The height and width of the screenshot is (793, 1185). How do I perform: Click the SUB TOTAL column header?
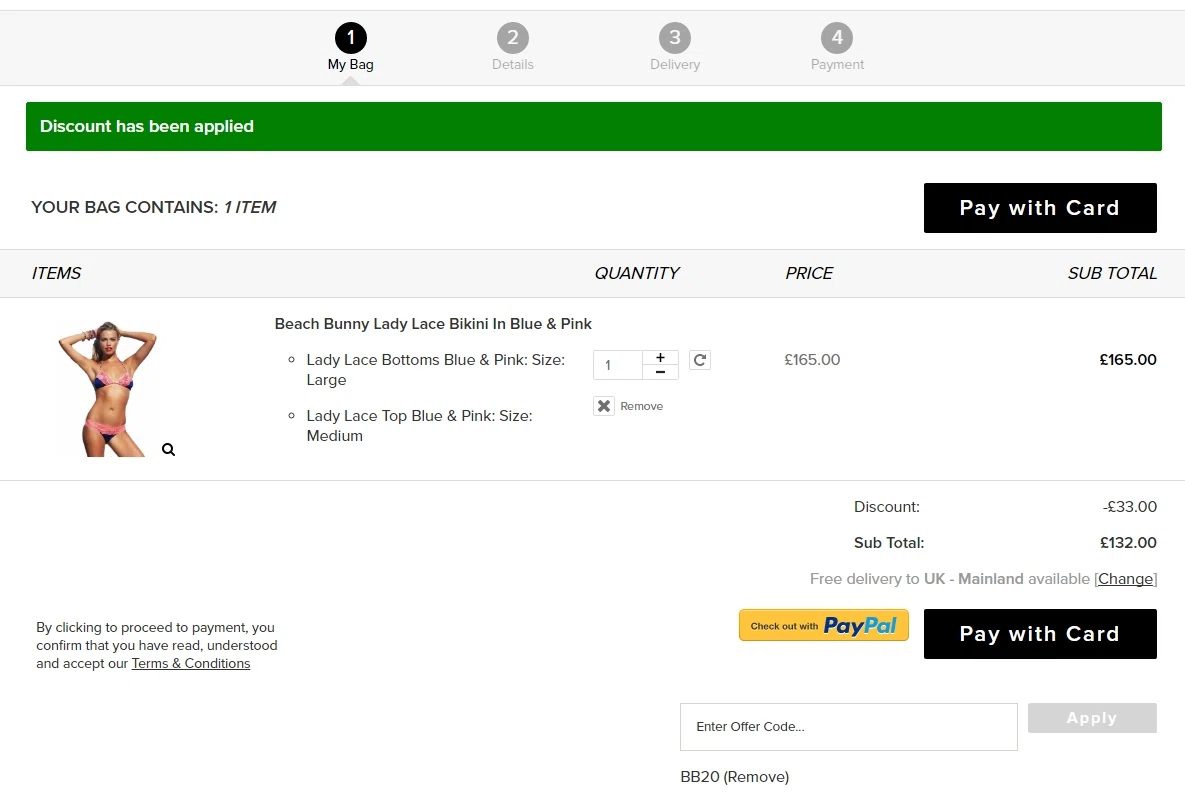click(1112, 273)
